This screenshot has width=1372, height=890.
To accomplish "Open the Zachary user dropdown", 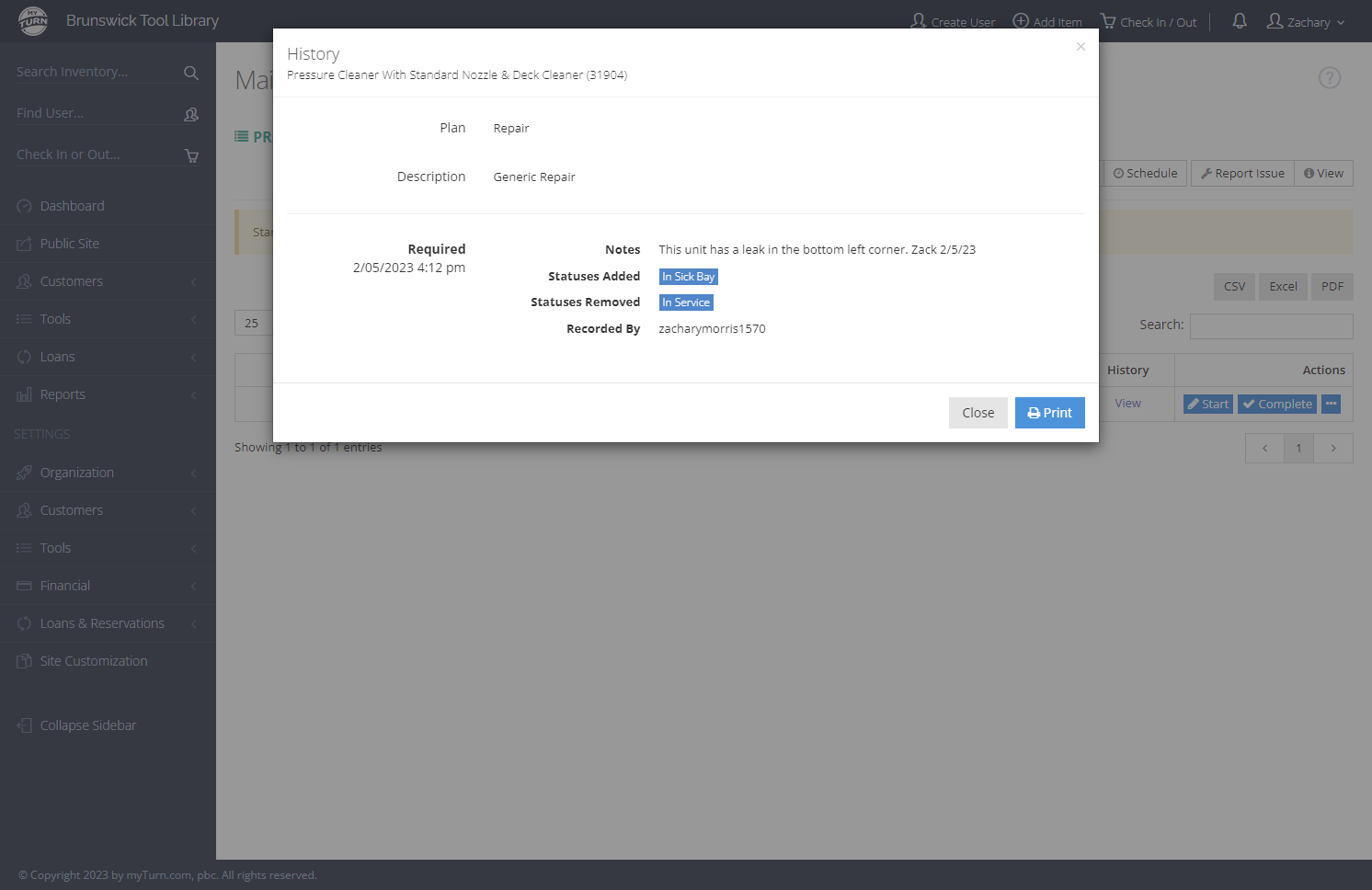I will click(1306, 22).
